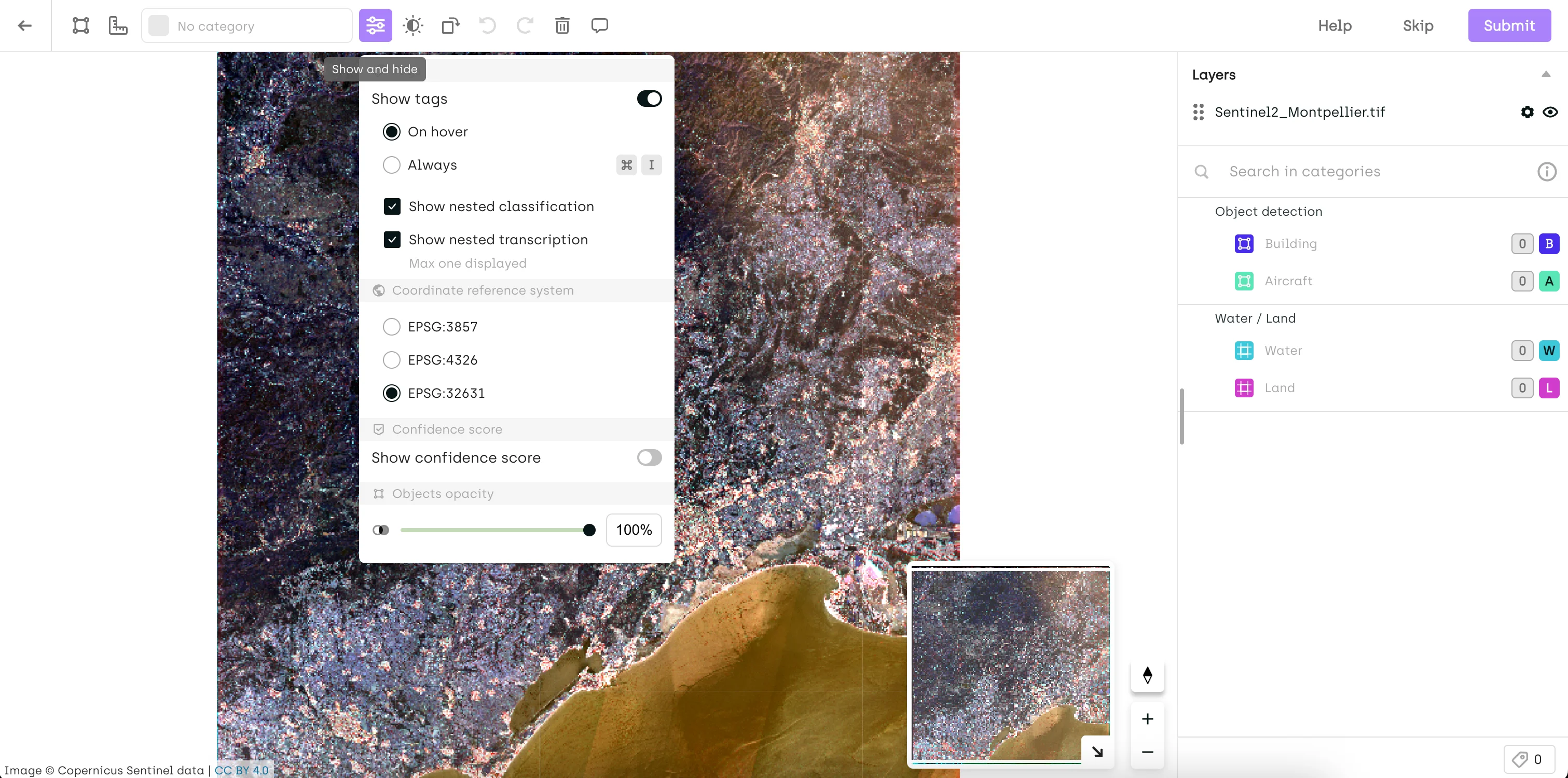
Task: Zoom in with the plus button
Action: point(1147,718)
